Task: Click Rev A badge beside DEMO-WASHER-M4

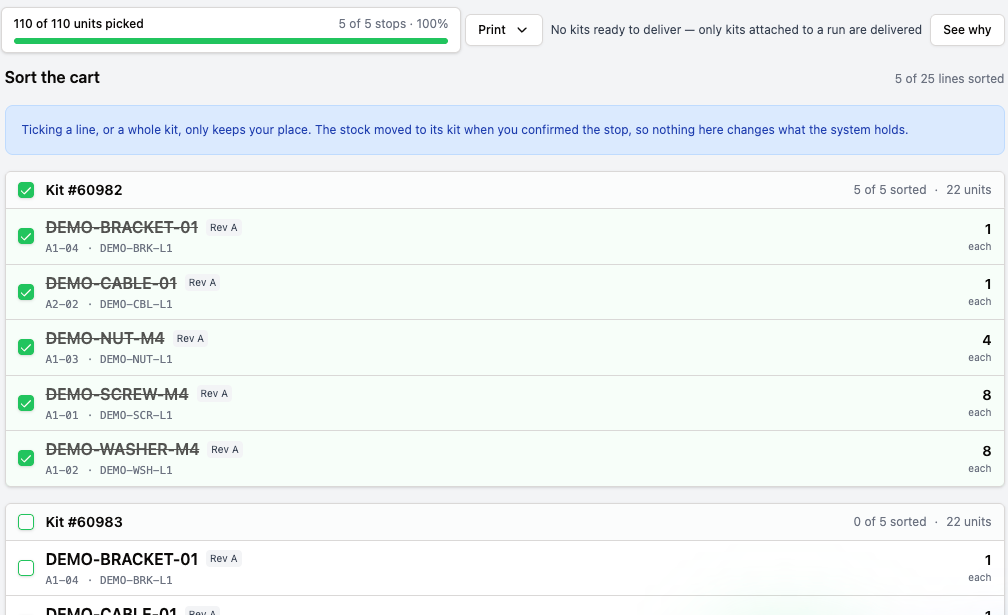Action: click(x=225, y=449)
